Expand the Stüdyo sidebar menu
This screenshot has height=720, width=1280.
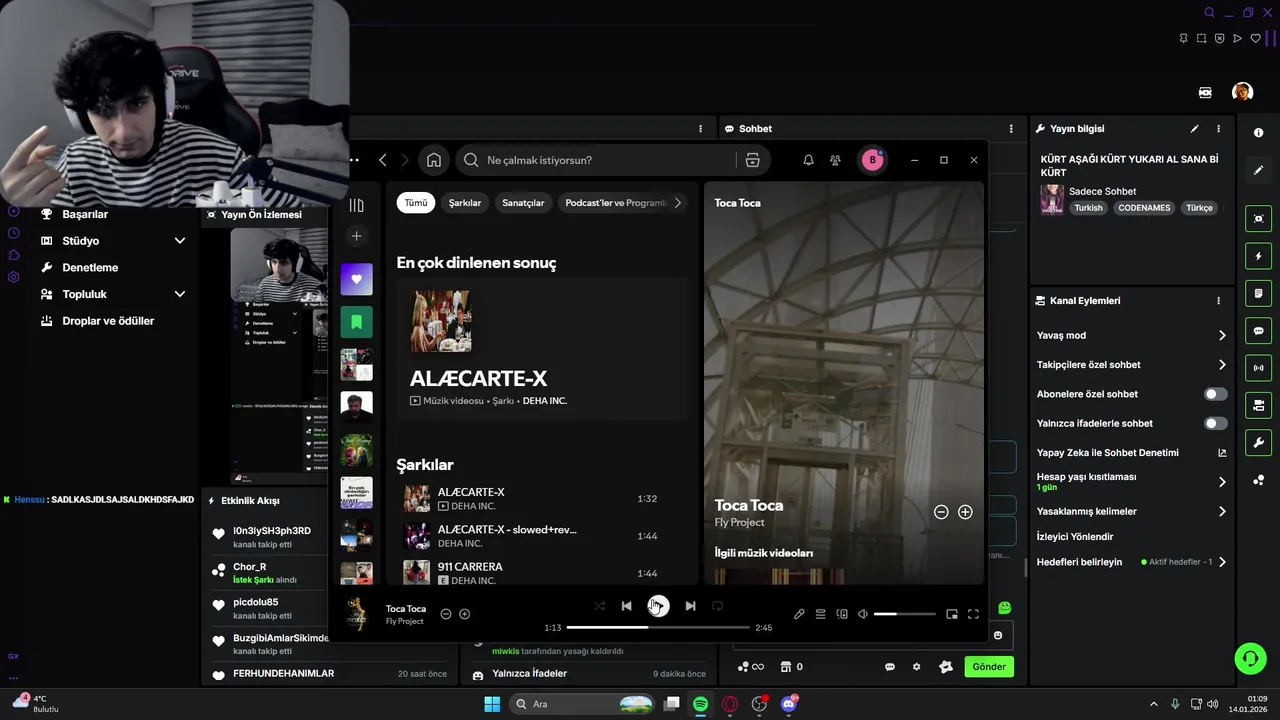[180, 241]
